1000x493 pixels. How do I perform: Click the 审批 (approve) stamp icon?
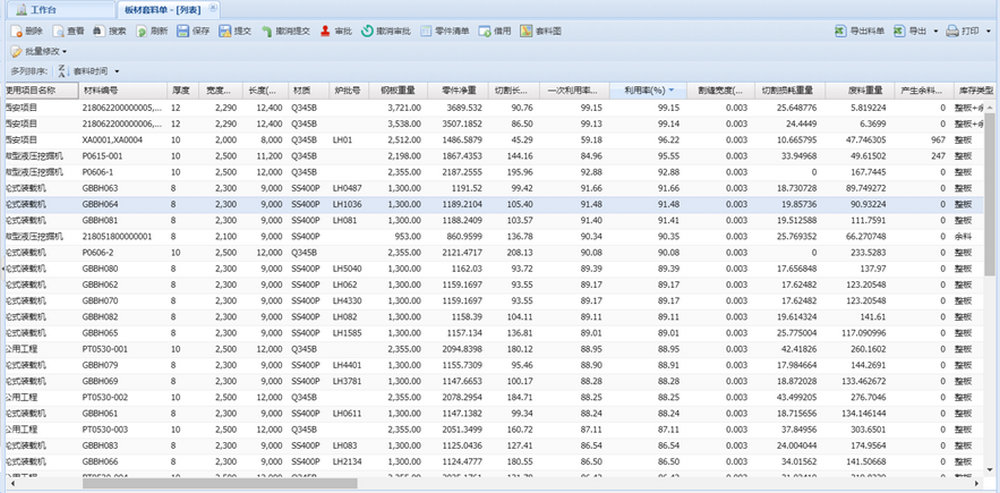pos(327,32)
